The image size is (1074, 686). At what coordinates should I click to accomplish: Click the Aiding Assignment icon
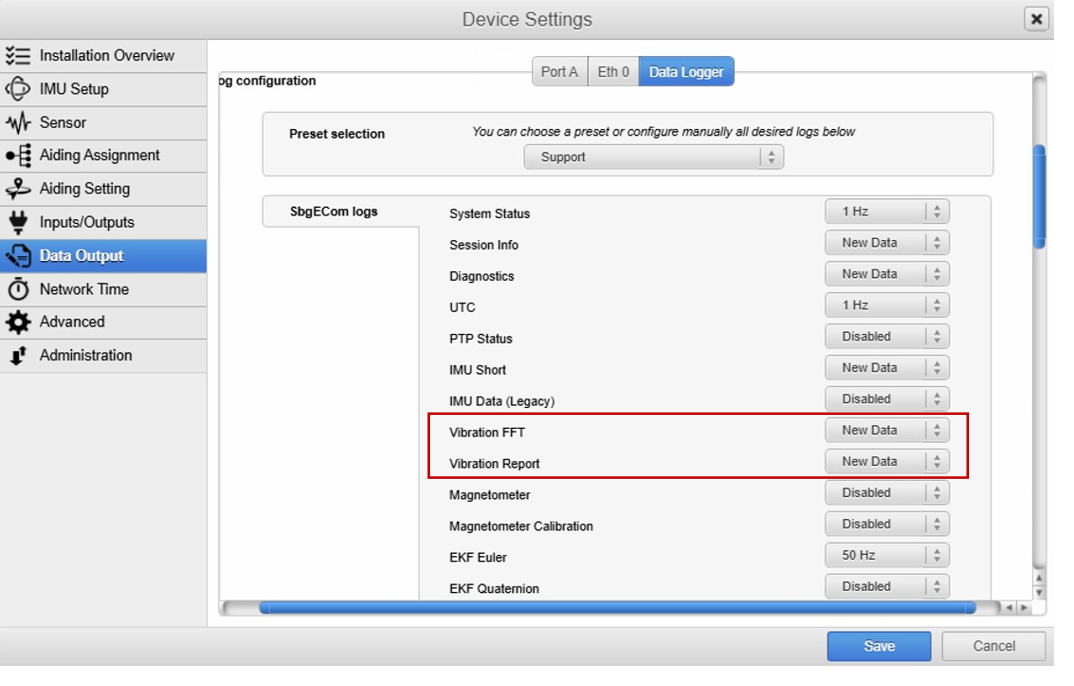18,156
